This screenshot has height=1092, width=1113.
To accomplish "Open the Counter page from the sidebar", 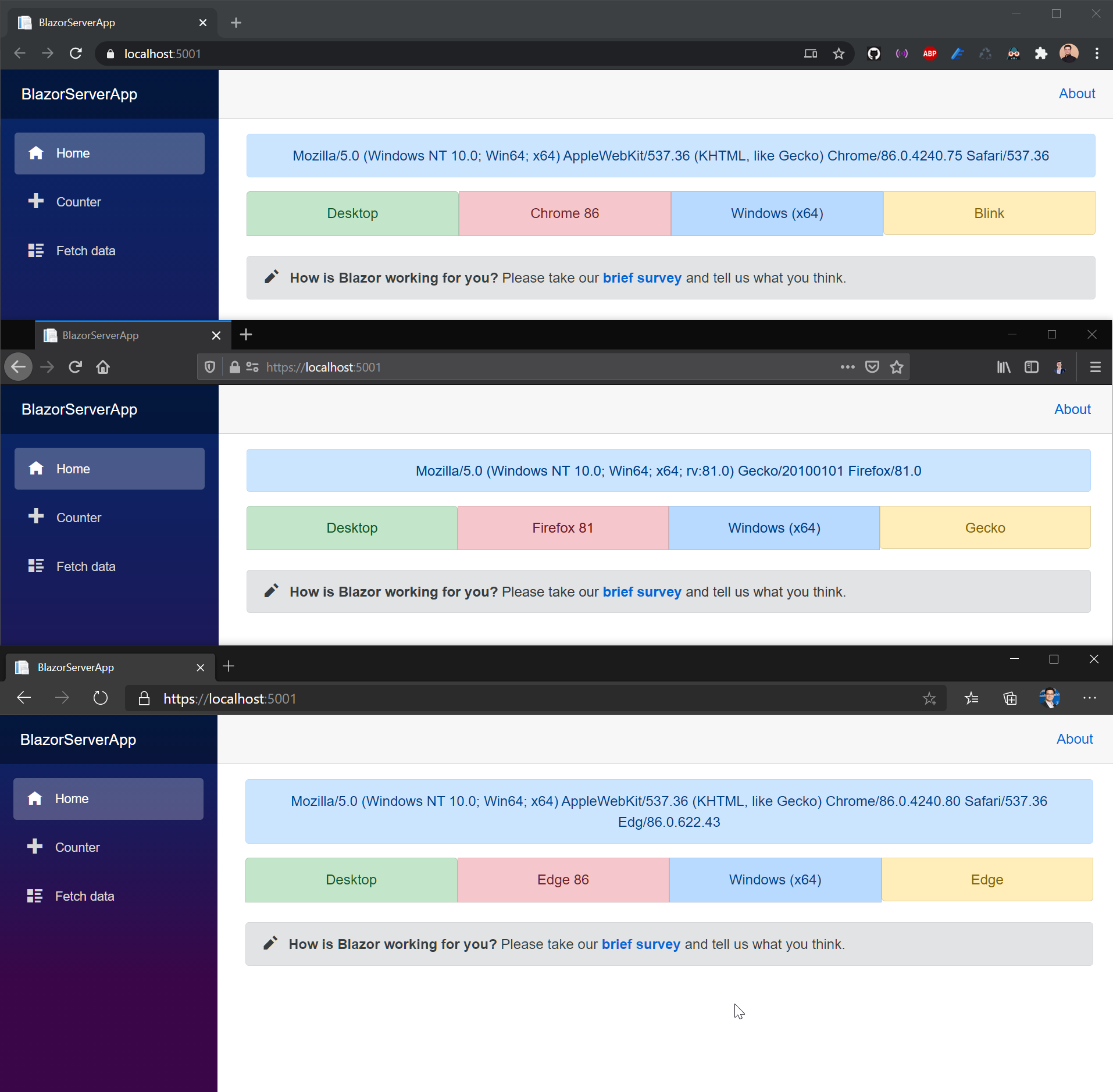I will point(77,202).
